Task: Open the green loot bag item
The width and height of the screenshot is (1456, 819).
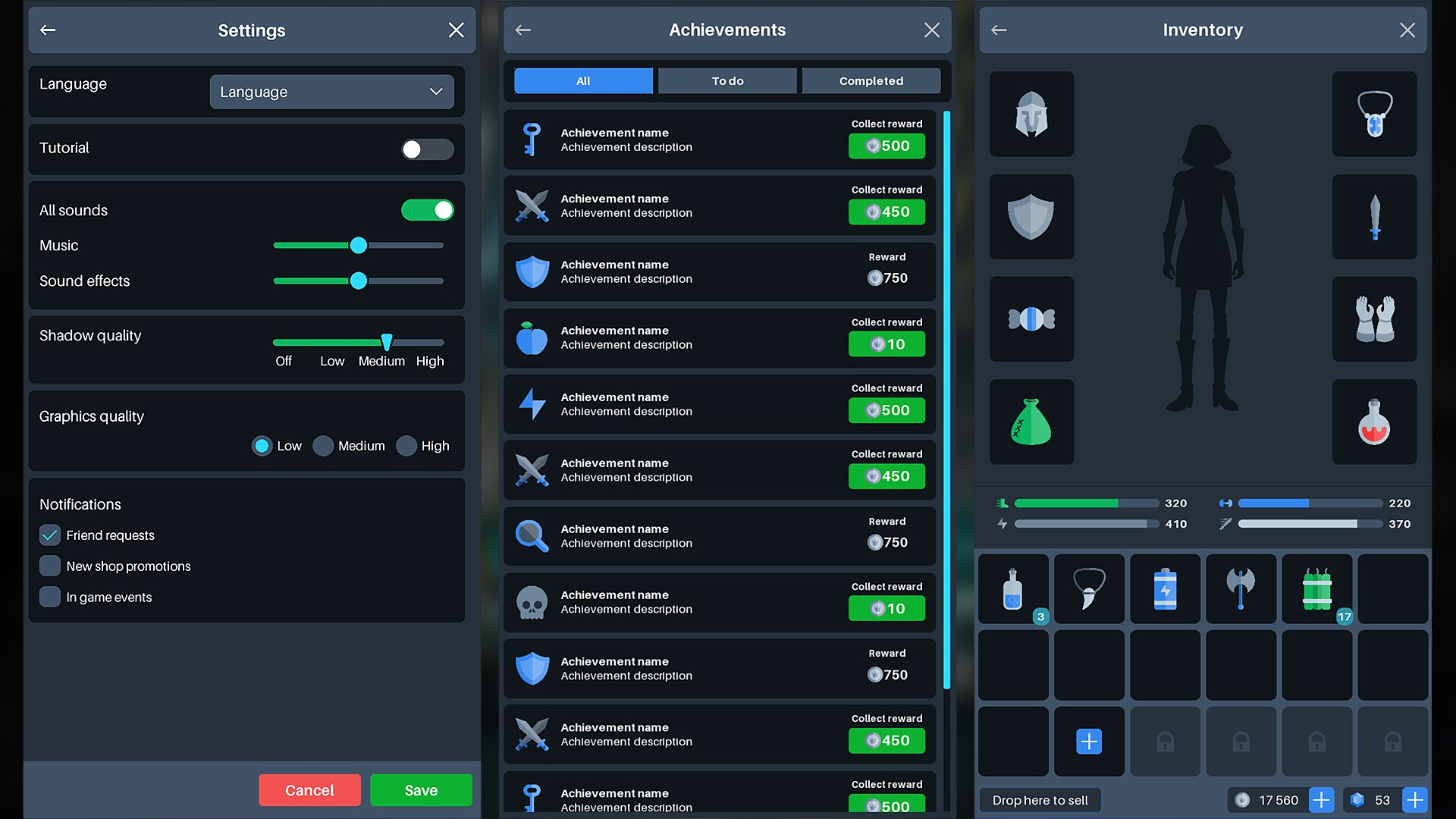Action: point(1031,422)
